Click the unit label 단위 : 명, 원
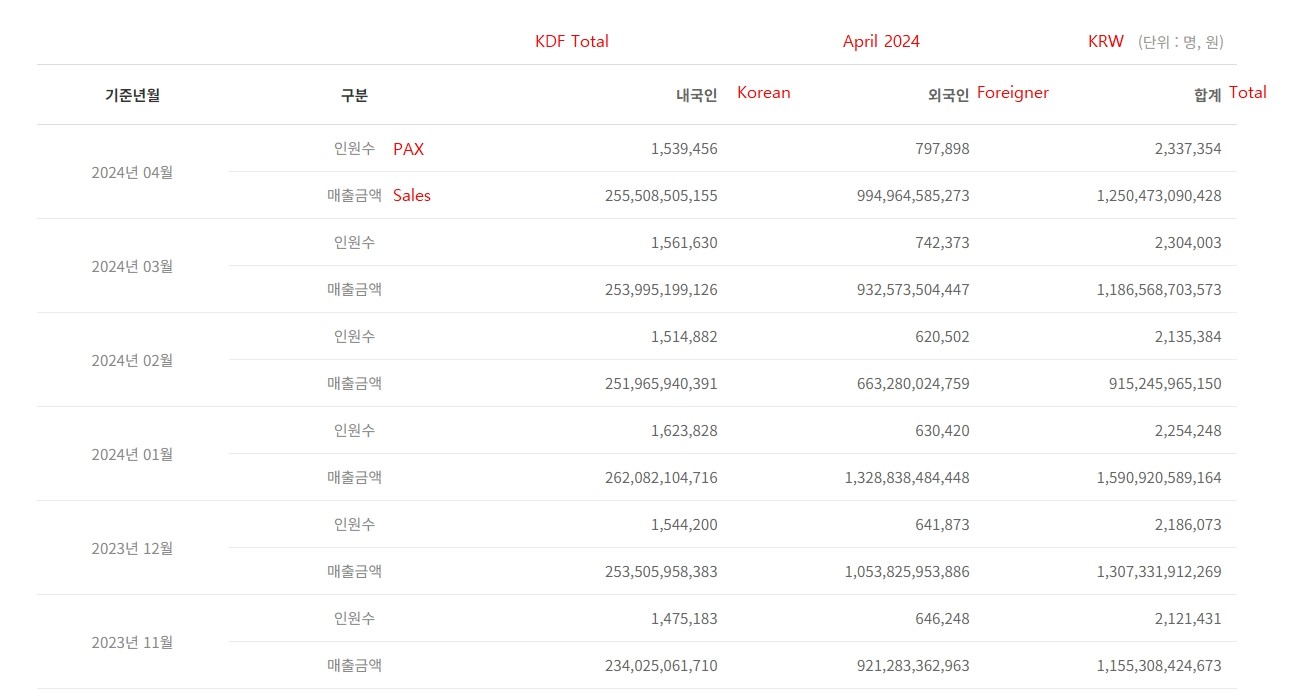 (1181, 42)
